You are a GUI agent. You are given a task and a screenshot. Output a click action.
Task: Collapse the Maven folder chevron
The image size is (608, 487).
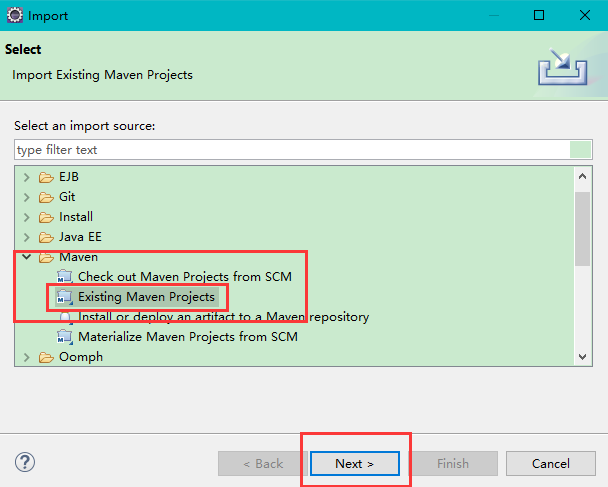point(26,257)
